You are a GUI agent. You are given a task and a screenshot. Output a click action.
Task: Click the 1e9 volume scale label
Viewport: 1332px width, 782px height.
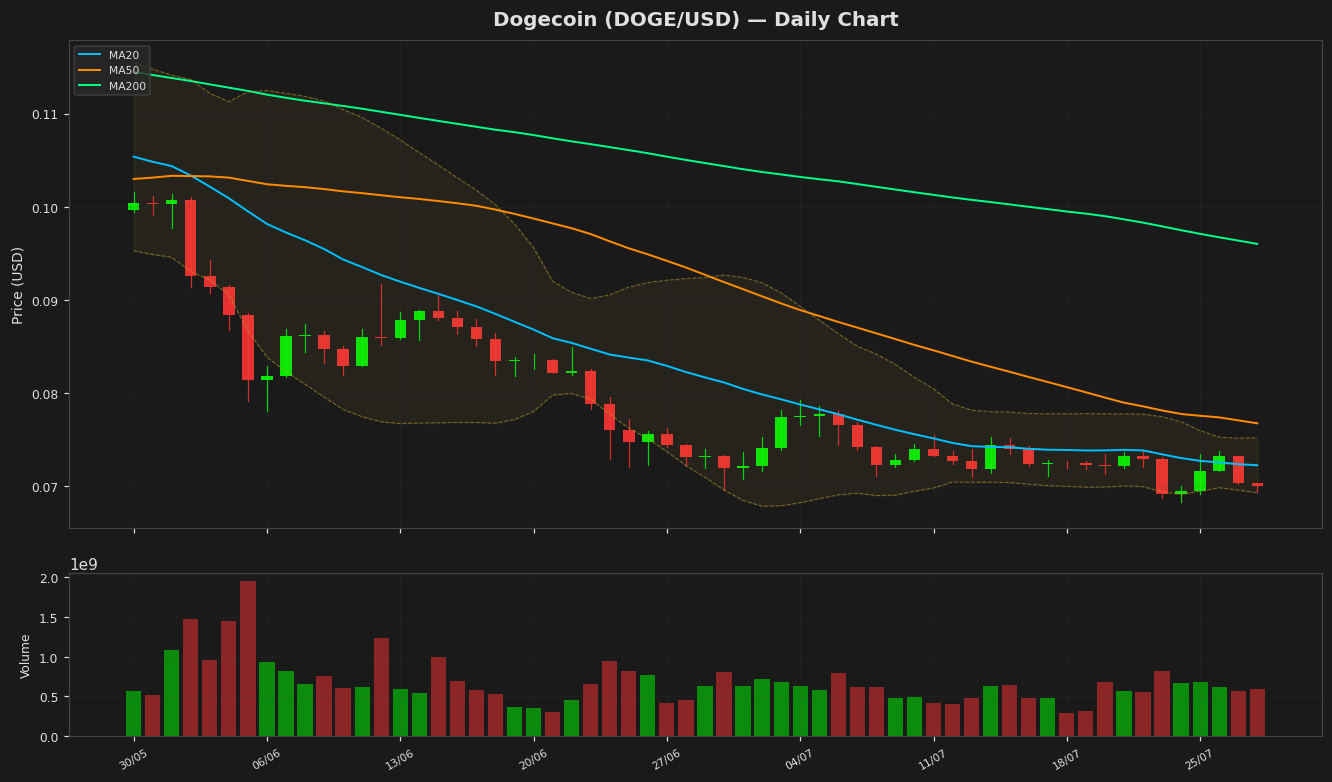pos(83,565)
